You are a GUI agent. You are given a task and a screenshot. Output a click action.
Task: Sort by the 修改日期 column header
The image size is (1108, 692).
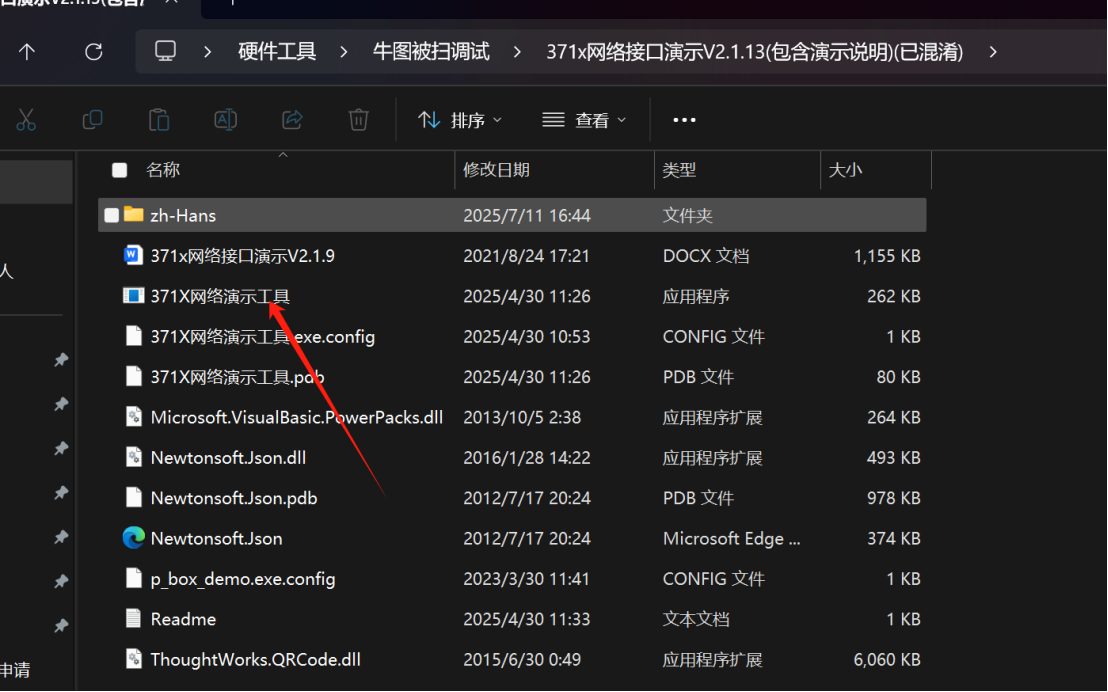(x=496, y=170)
